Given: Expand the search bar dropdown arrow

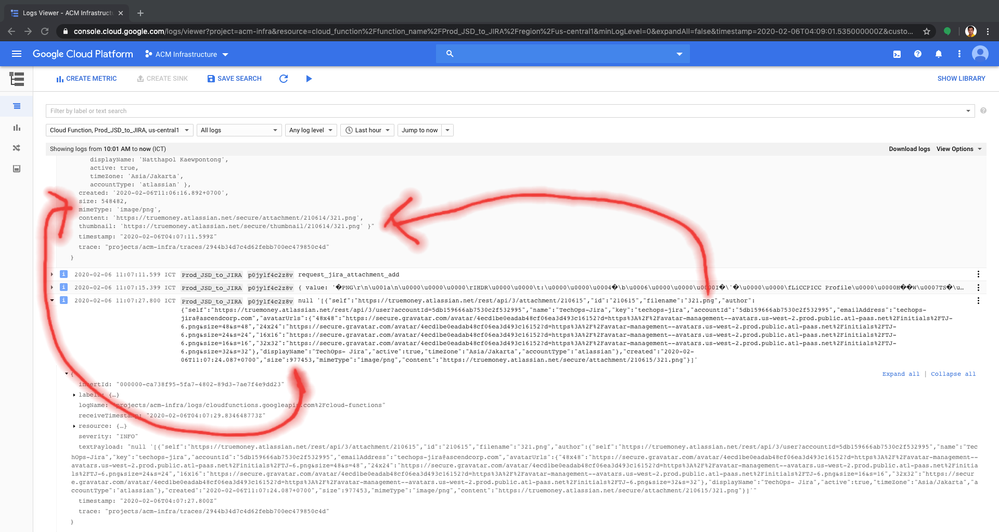Looking at the screenshot, I should (x=679, y=54).
